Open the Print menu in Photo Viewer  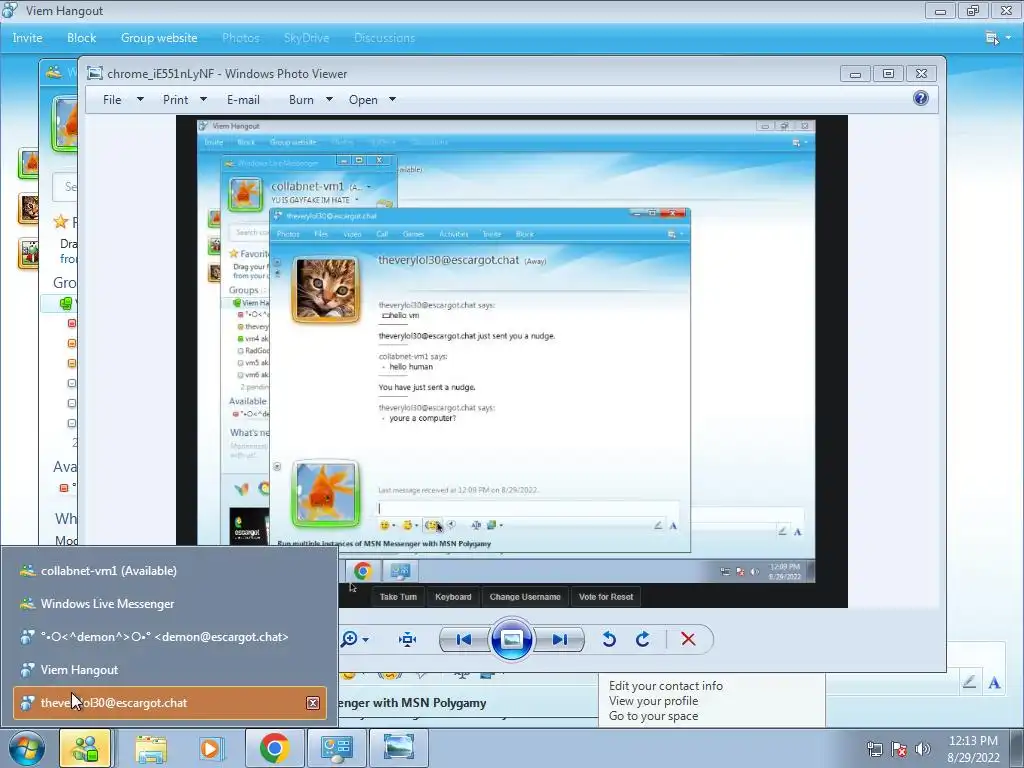click(176, 100)
